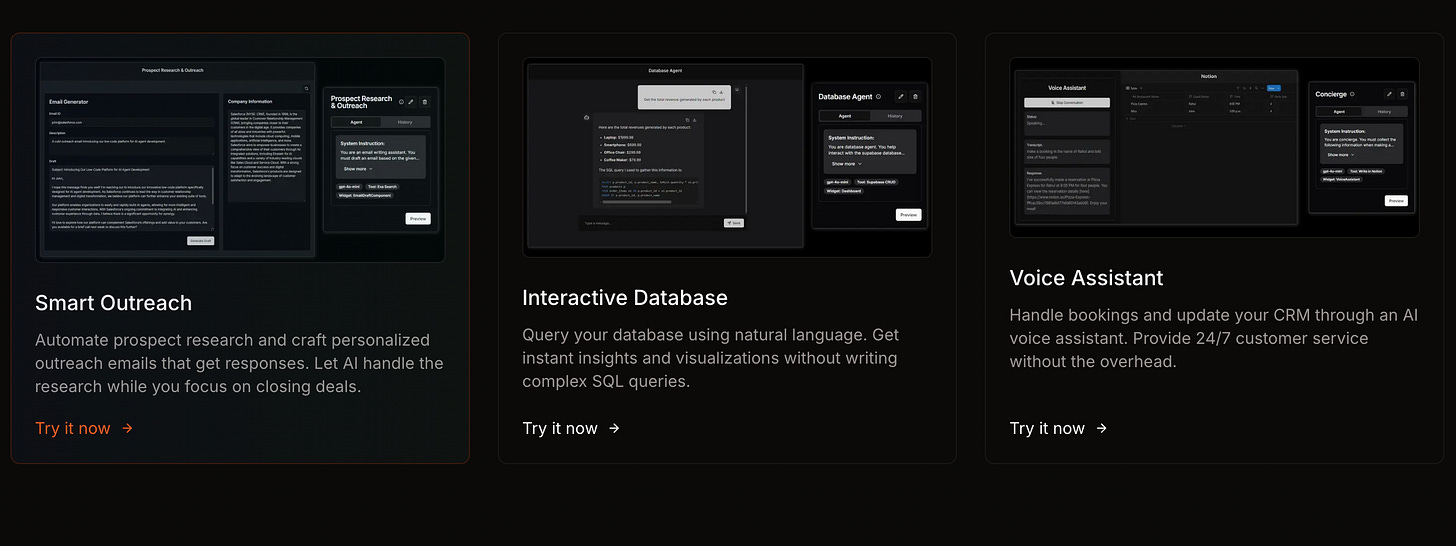This screenshot has width=1456, height=546.
Task: Click the trash icon in Prospect Research panel
Action: 425,102
